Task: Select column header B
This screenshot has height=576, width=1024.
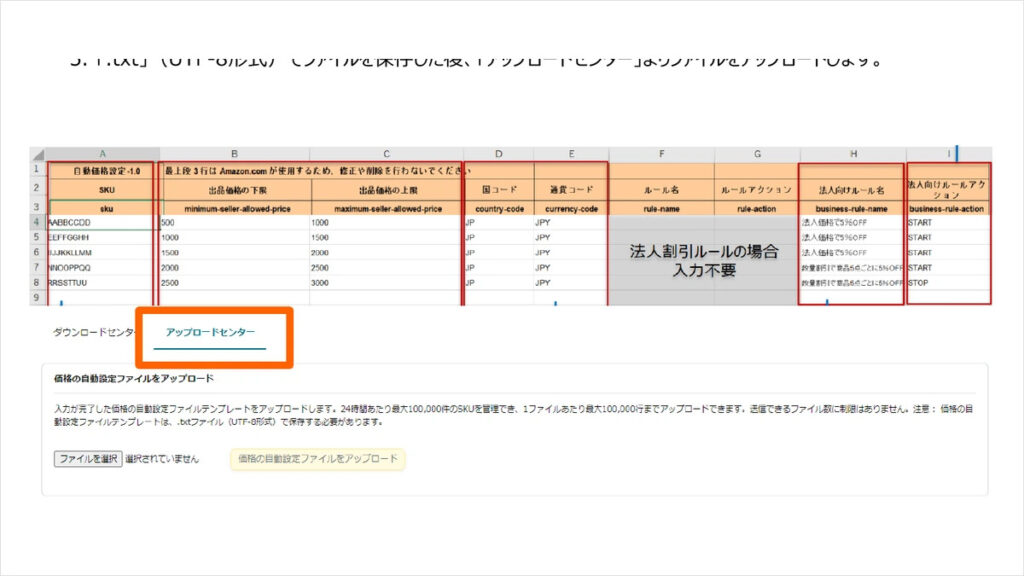Action: pyautogui.click(x=234, y=154)
